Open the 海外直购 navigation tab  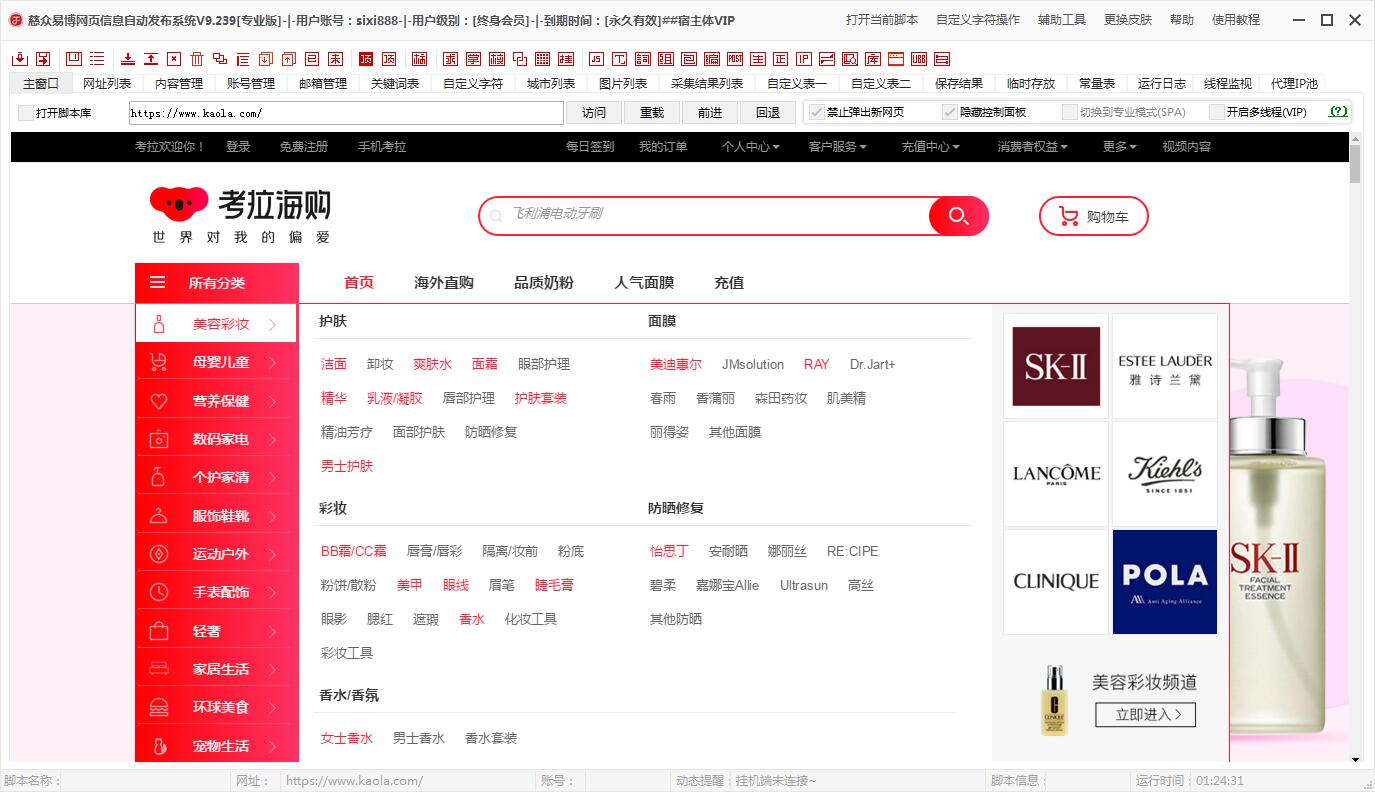click(444, 283)
